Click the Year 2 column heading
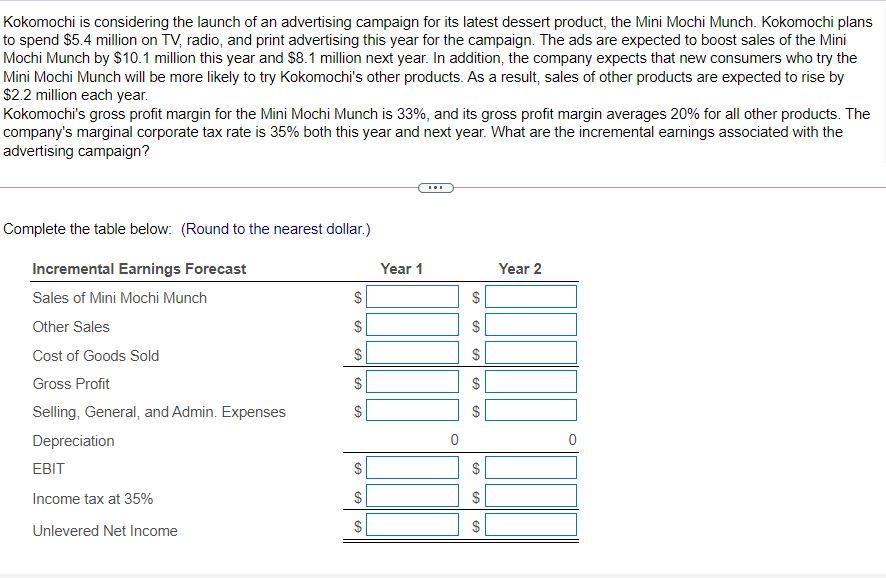This screenshot has height=578, width=886. pos(523,268)
